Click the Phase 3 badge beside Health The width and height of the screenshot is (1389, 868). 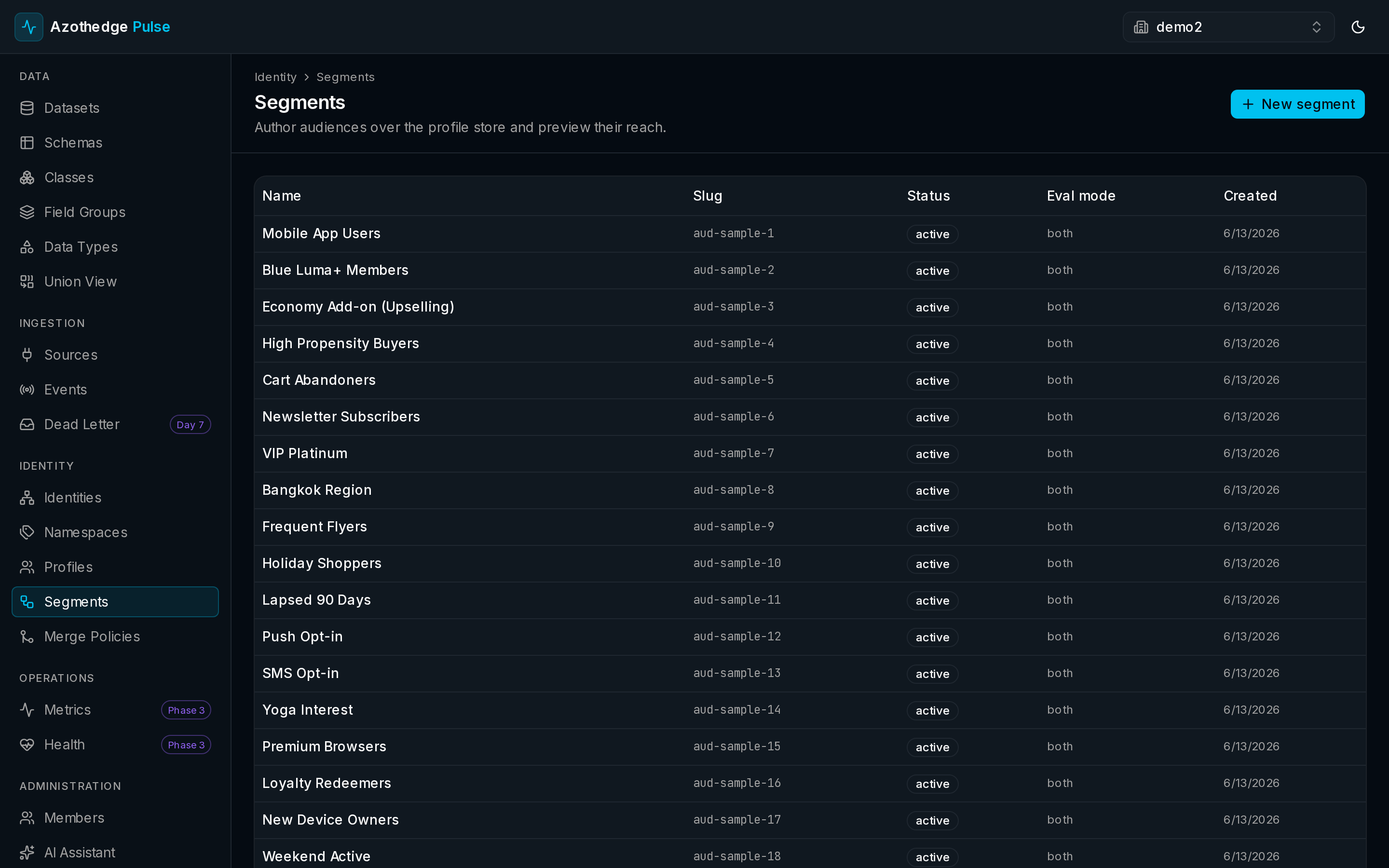186,745
